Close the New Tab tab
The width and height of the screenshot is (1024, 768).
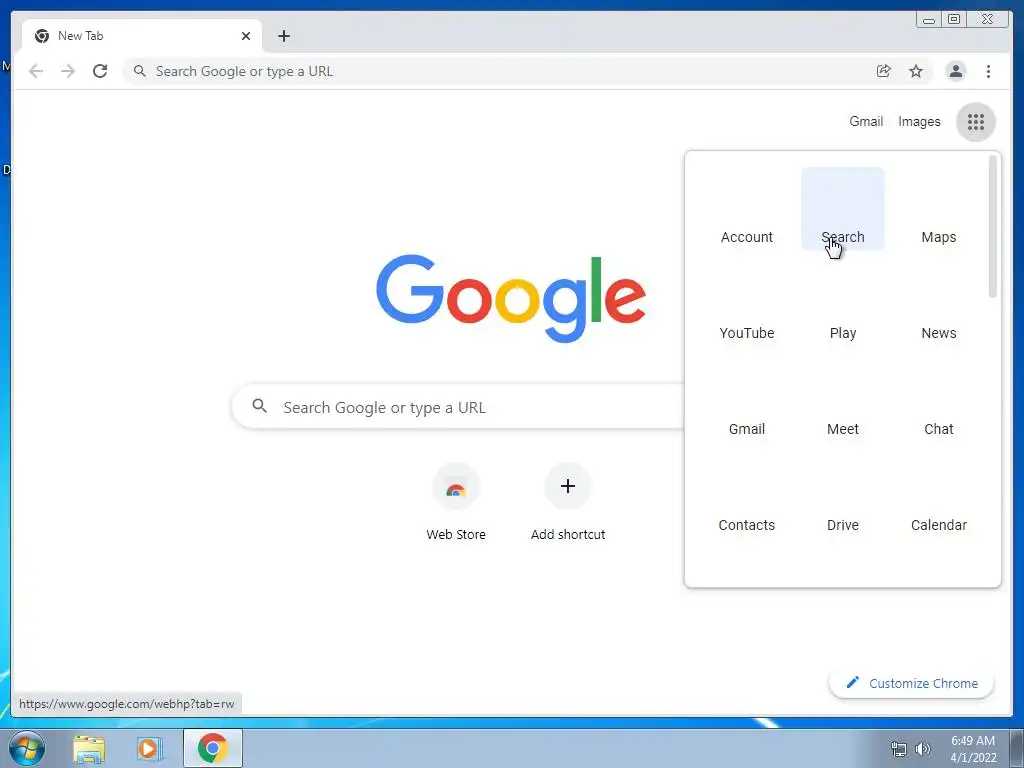(246, 36)
